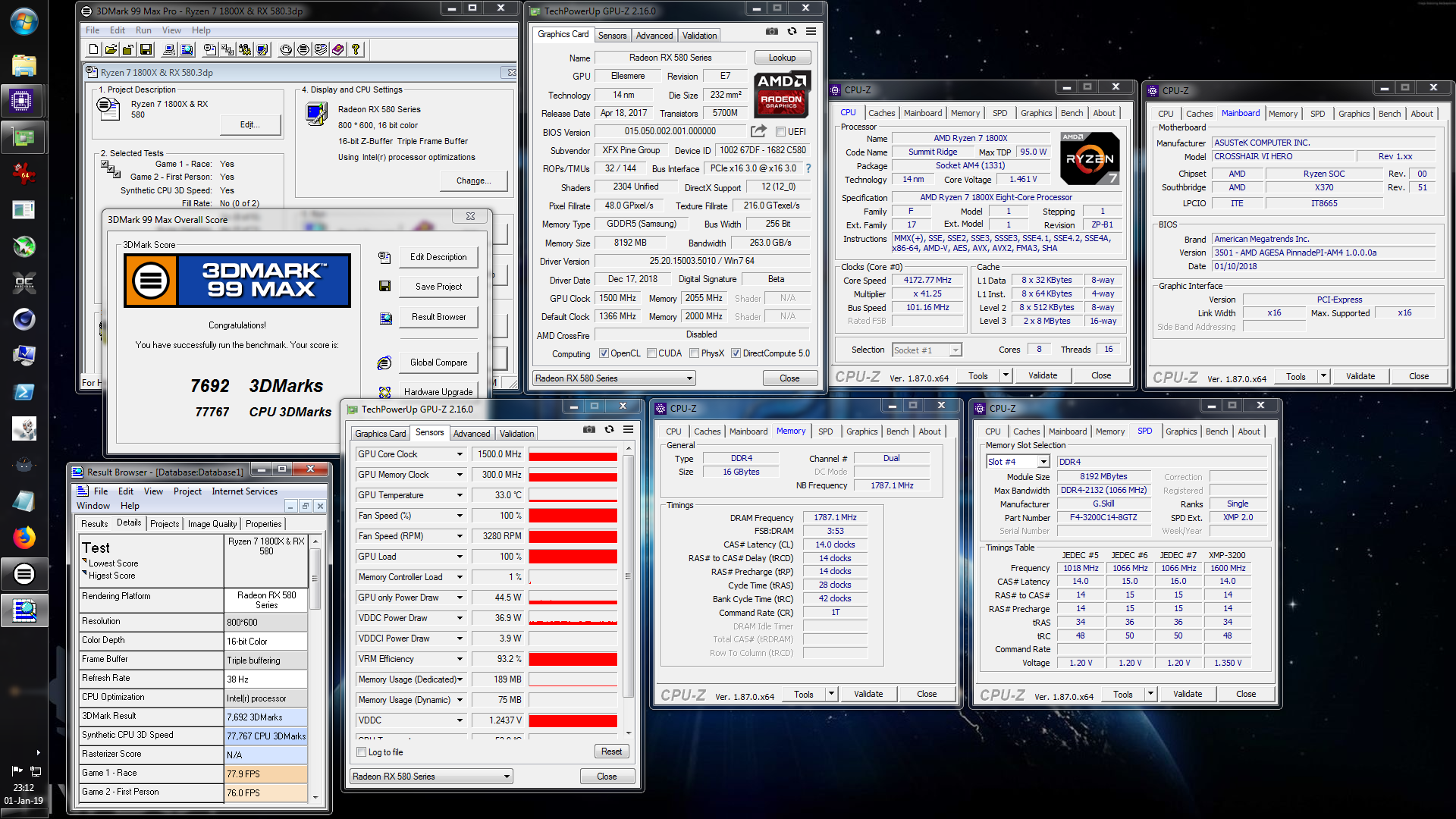Click the GPU Load red sensor graph

[x=573, y=557]
